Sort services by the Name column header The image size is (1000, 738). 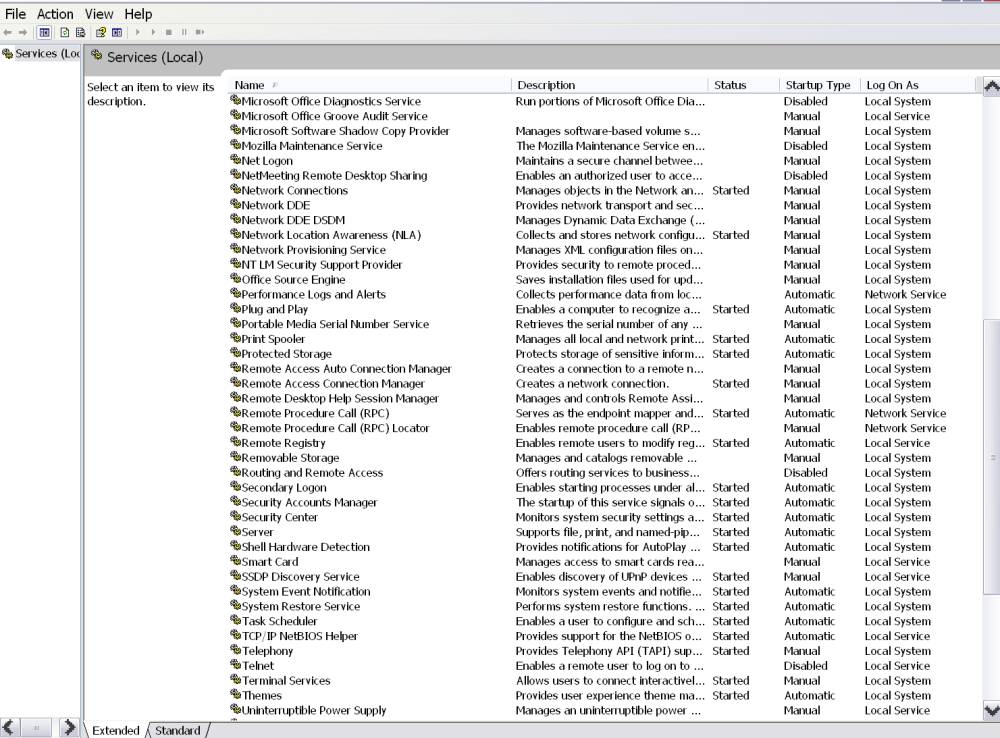coord(370,85)
